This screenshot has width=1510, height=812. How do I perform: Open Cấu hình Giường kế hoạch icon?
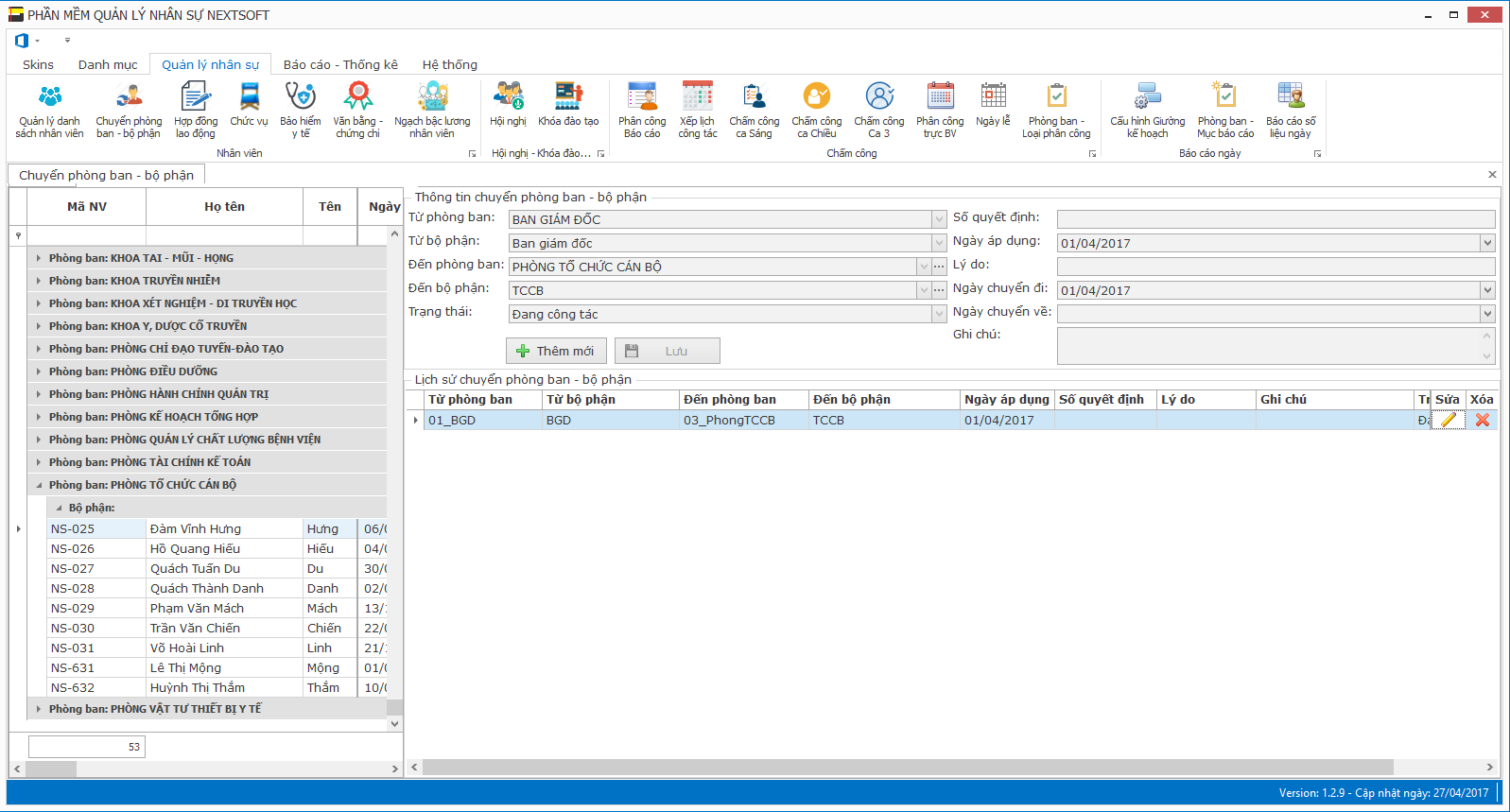point(1147,110)
